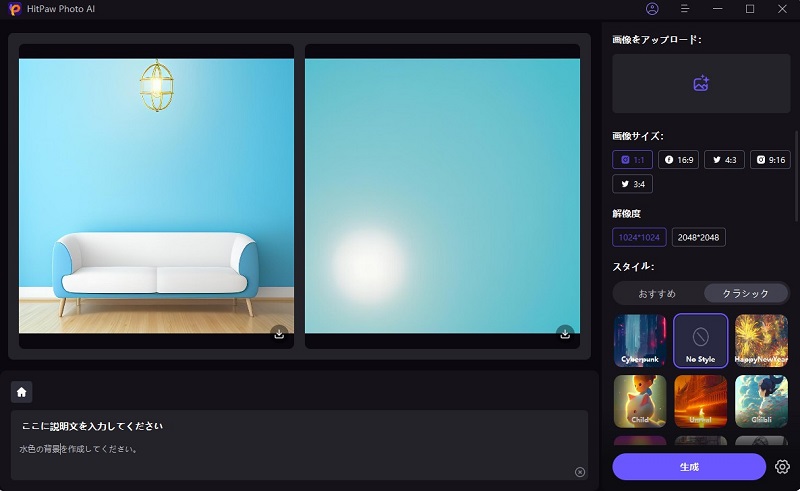
Task: Open the generated sofa room image
Action: pos(156,196)
